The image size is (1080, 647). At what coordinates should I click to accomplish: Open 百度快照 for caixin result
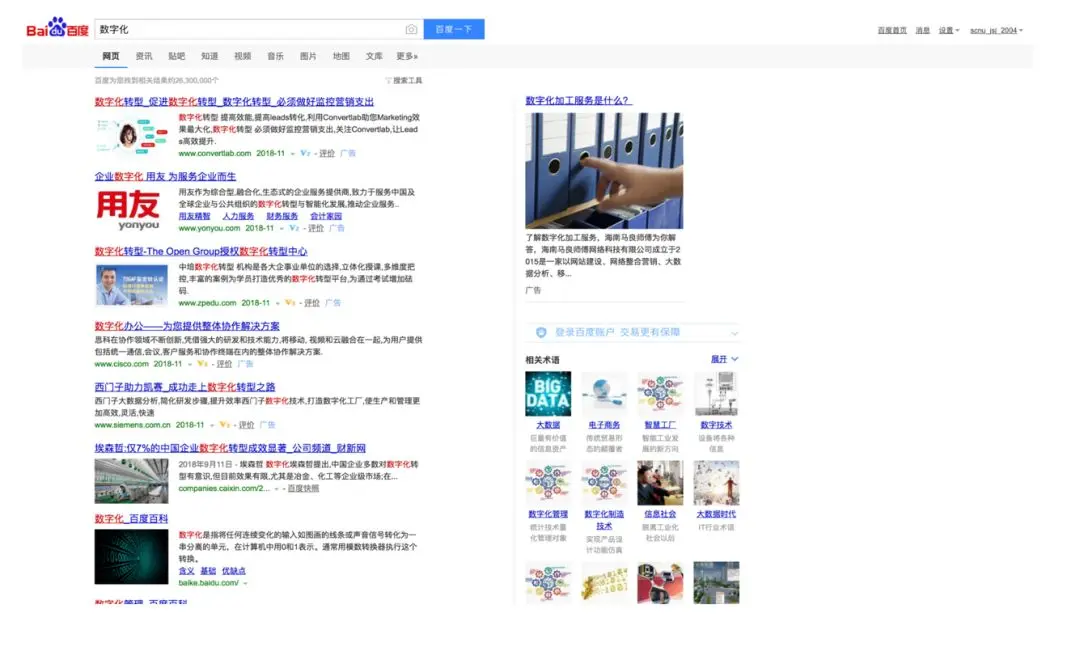(x=303, y=489)
